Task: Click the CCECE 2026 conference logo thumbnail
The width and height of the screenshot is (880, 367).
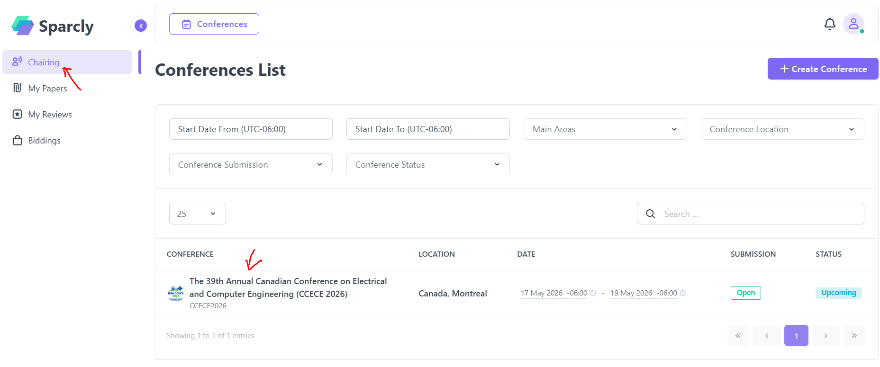Action: point(176,293)
